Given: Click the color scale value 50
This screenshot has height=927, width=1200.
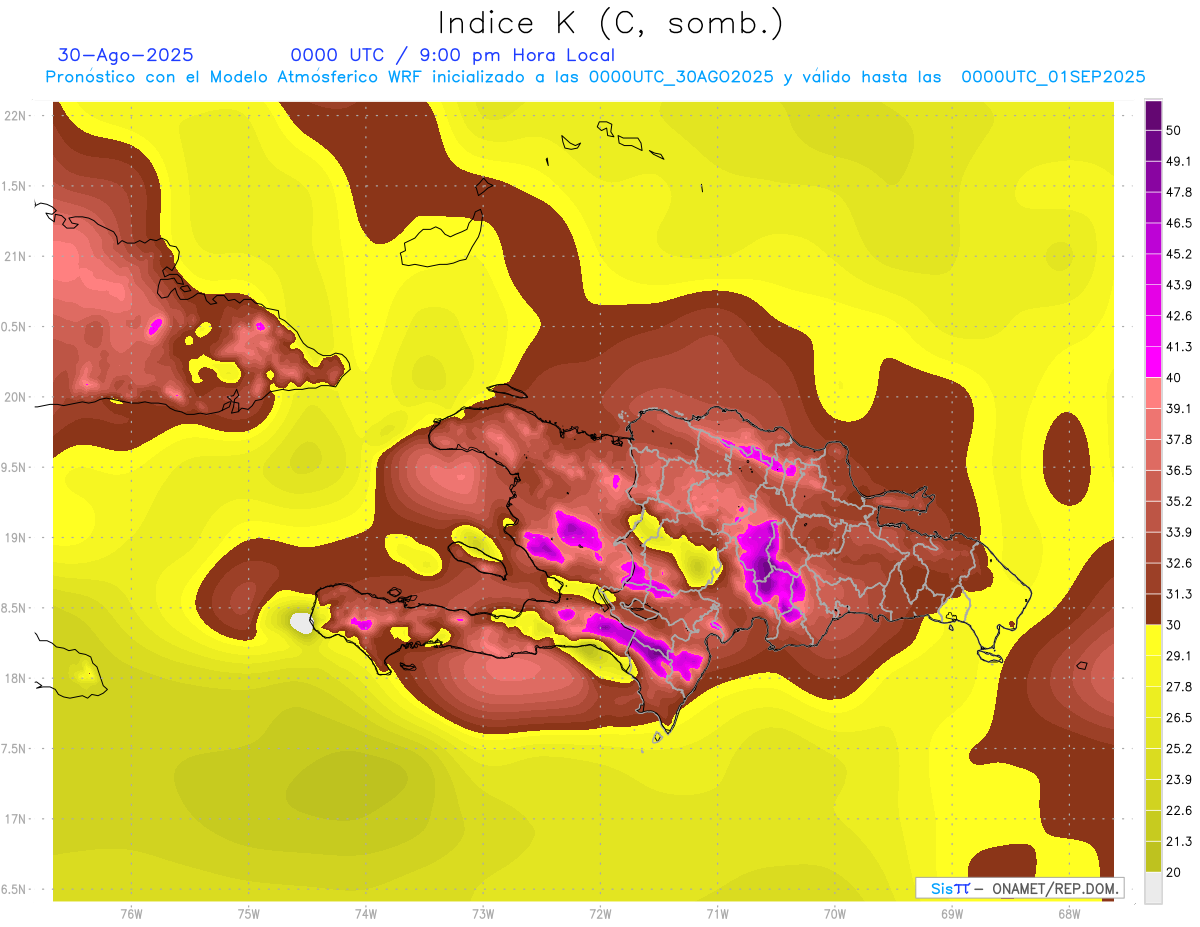Looking at the screenshot, I should click(x=1175, y=130).
